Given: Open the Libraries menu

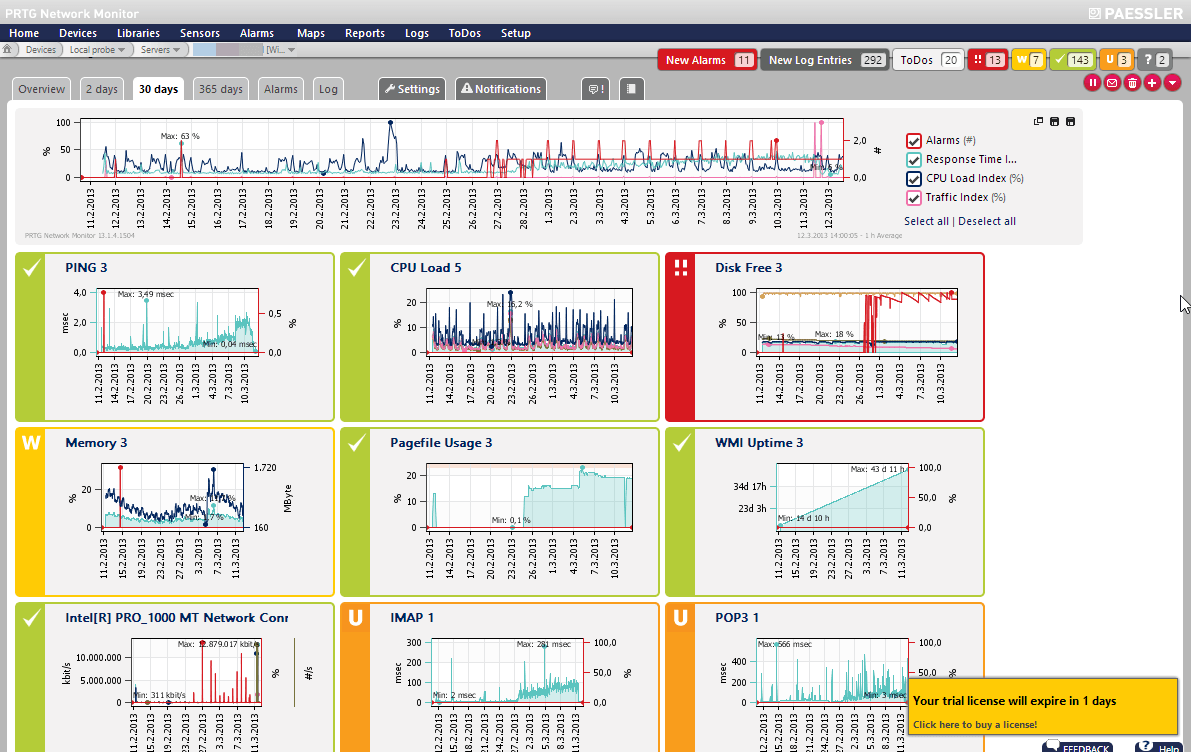Looking at the screenshot, I should (138, 33).
